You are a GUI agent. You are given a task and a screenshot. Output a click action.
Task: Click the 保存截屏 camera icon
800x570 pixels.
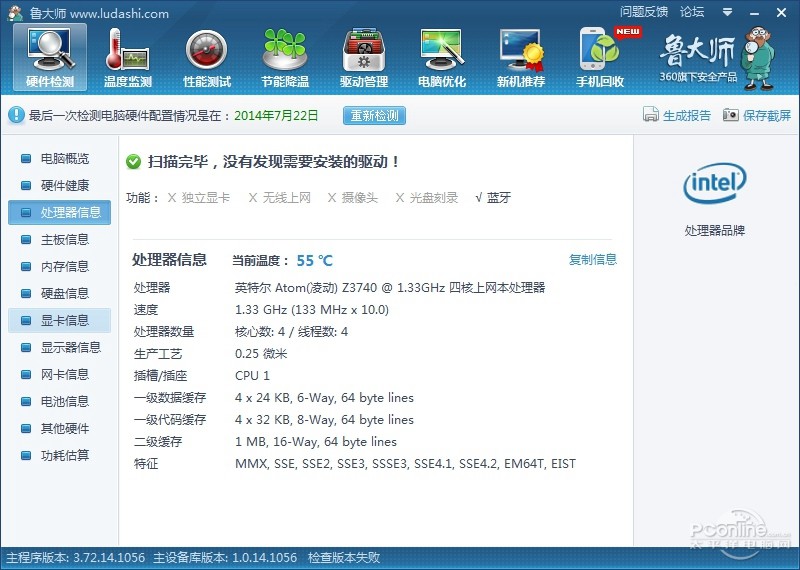click(731, 115)
